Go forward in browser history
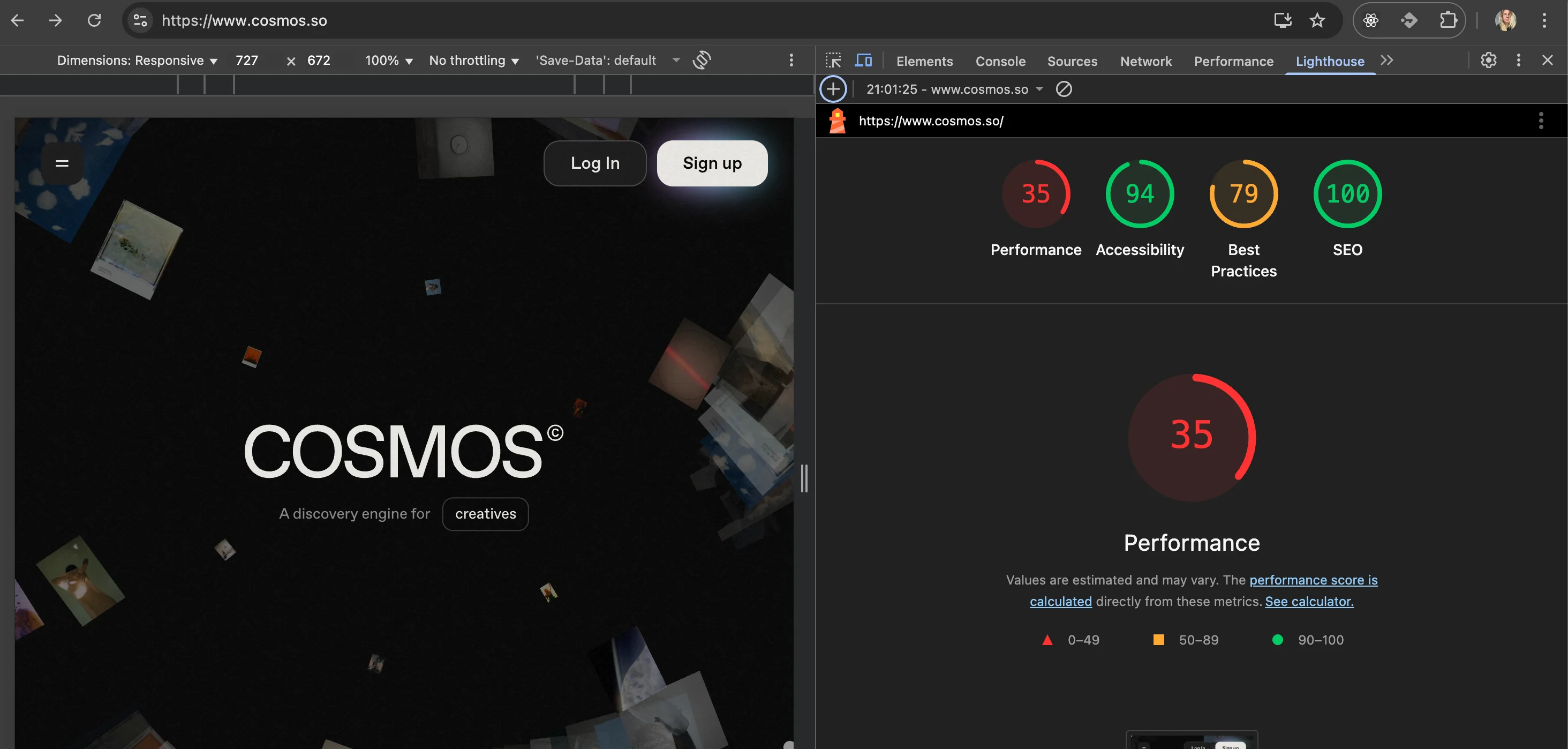The width and height of the screenshot is (1568, 749). coord(55,21)
